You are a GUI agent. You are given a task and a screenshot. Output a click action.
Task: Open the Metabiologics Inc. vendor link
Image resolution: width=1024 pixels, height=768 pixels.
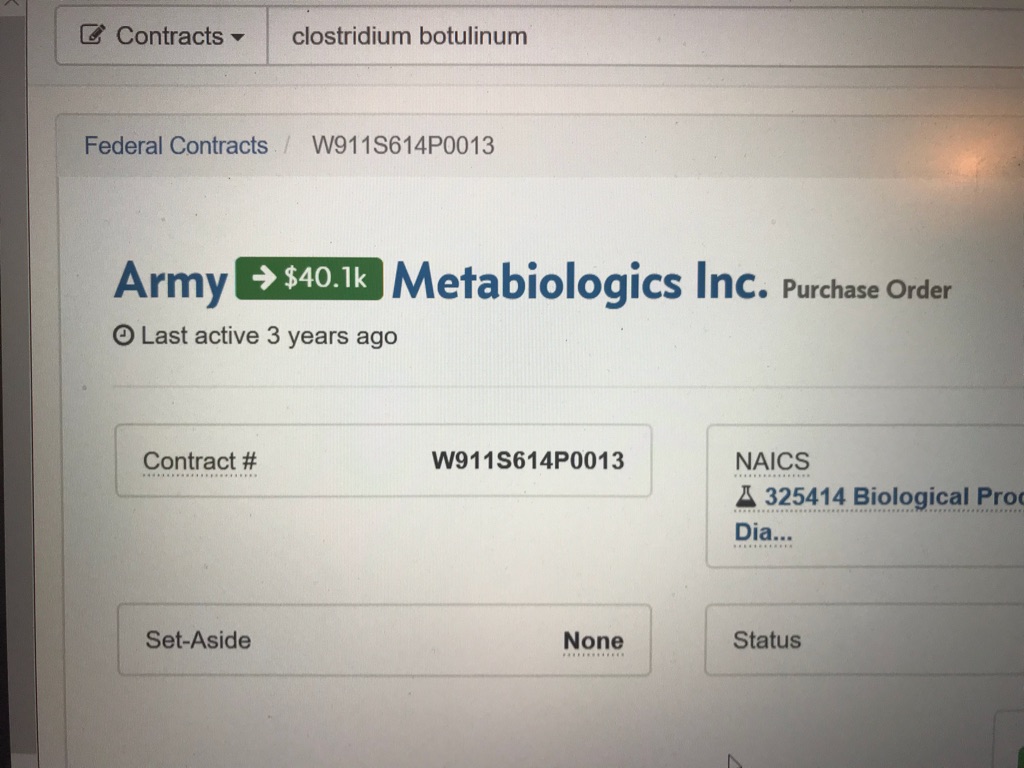pyautogui.click(x=580, y=283)
